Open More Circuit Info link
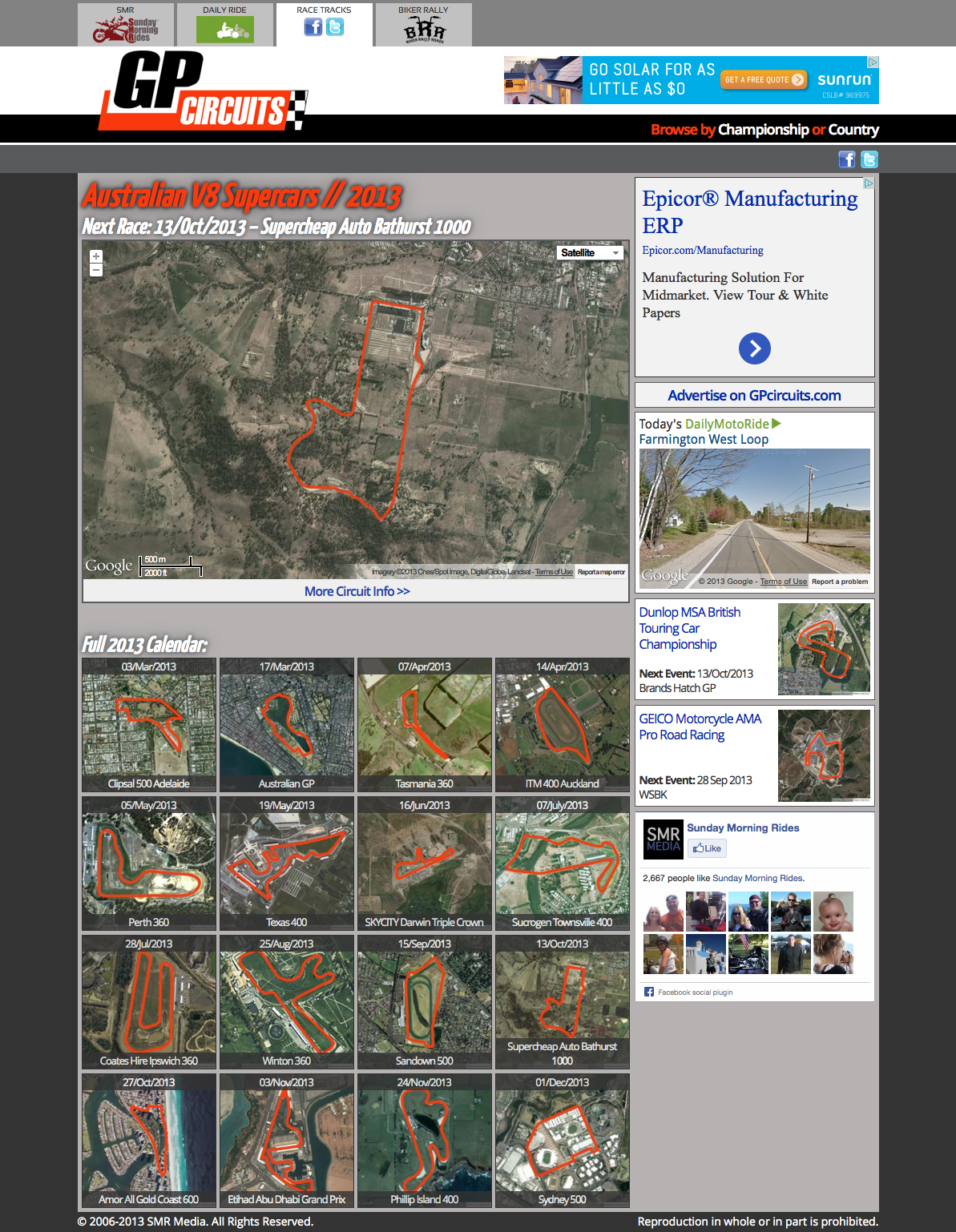Viewport: 956px width, 1232px height. point(357,591)
